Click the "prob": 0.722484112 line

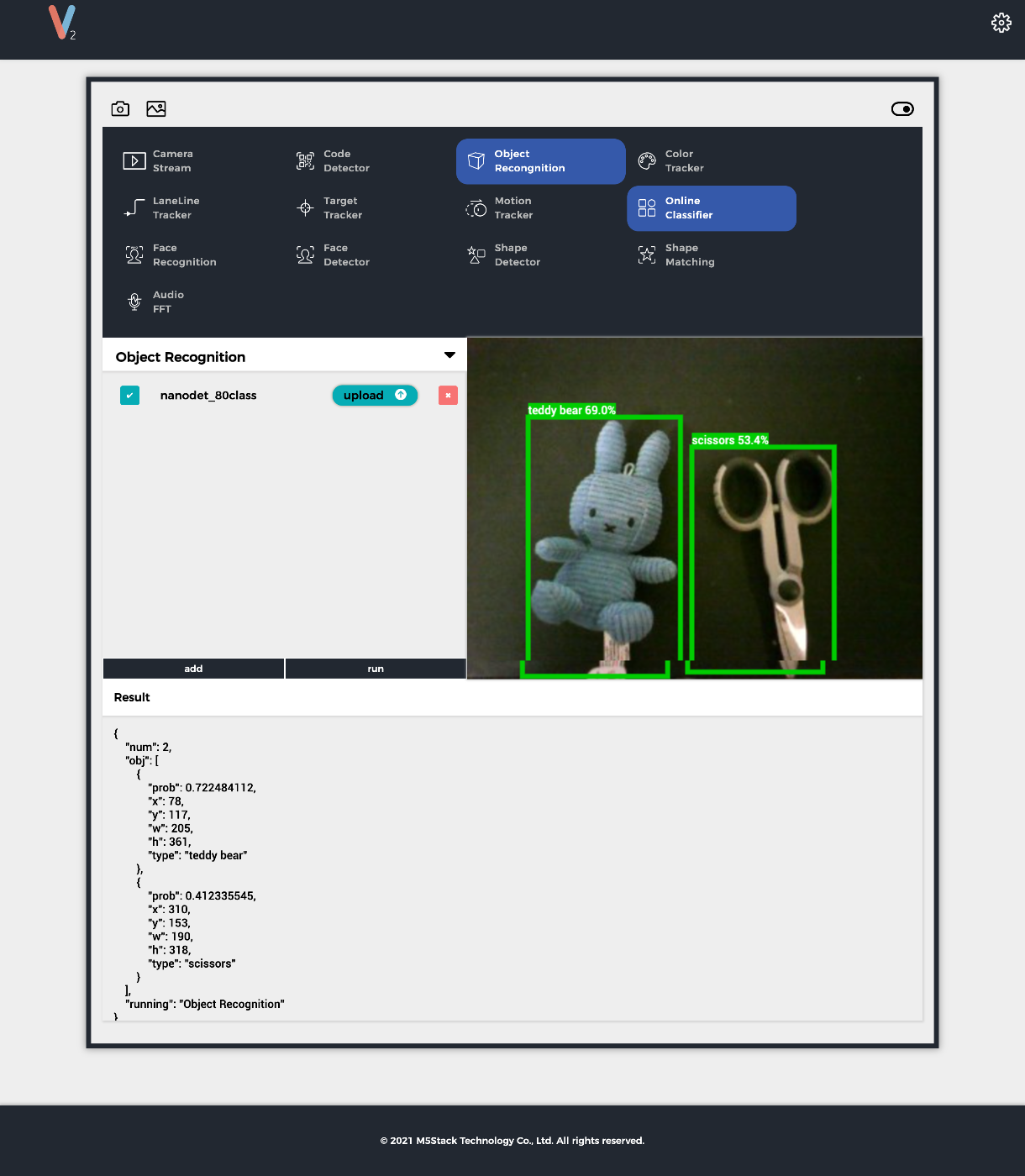tap(202, 788)
